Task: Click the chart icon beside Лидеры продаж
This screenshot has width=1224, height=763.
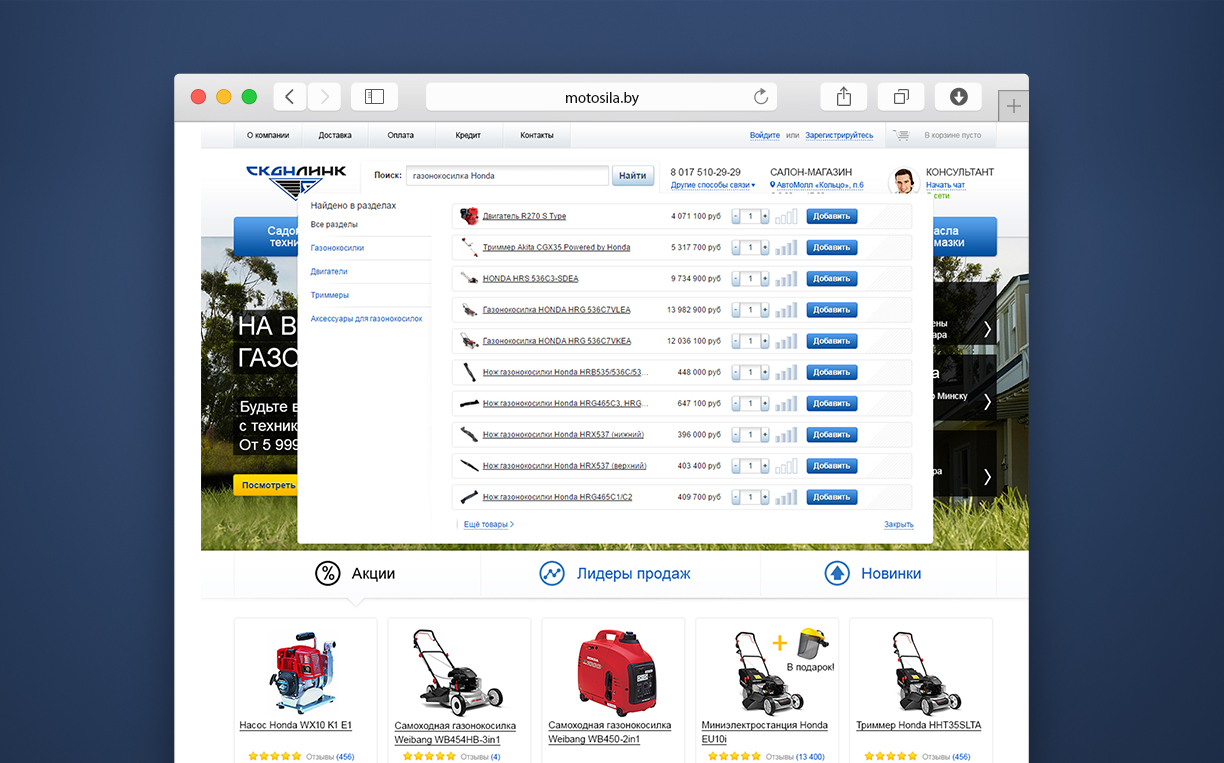Action: point(552,573)
